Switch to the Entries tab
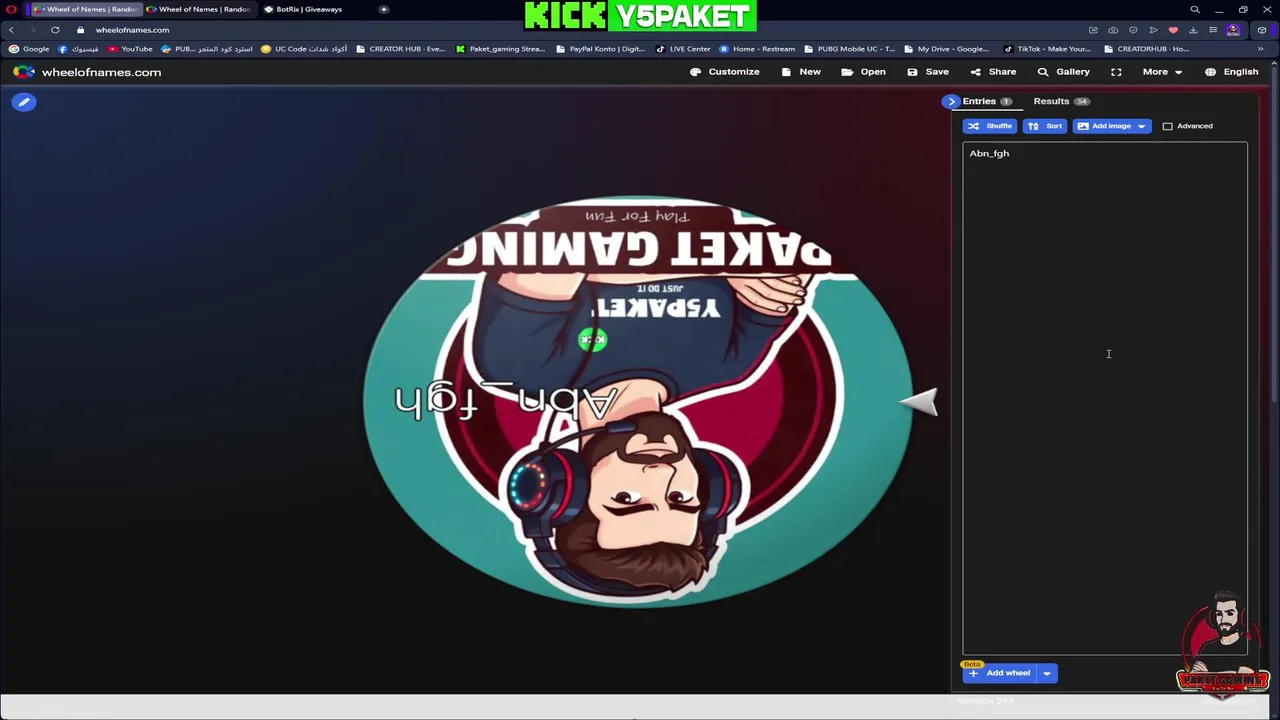 coord(987,101)
